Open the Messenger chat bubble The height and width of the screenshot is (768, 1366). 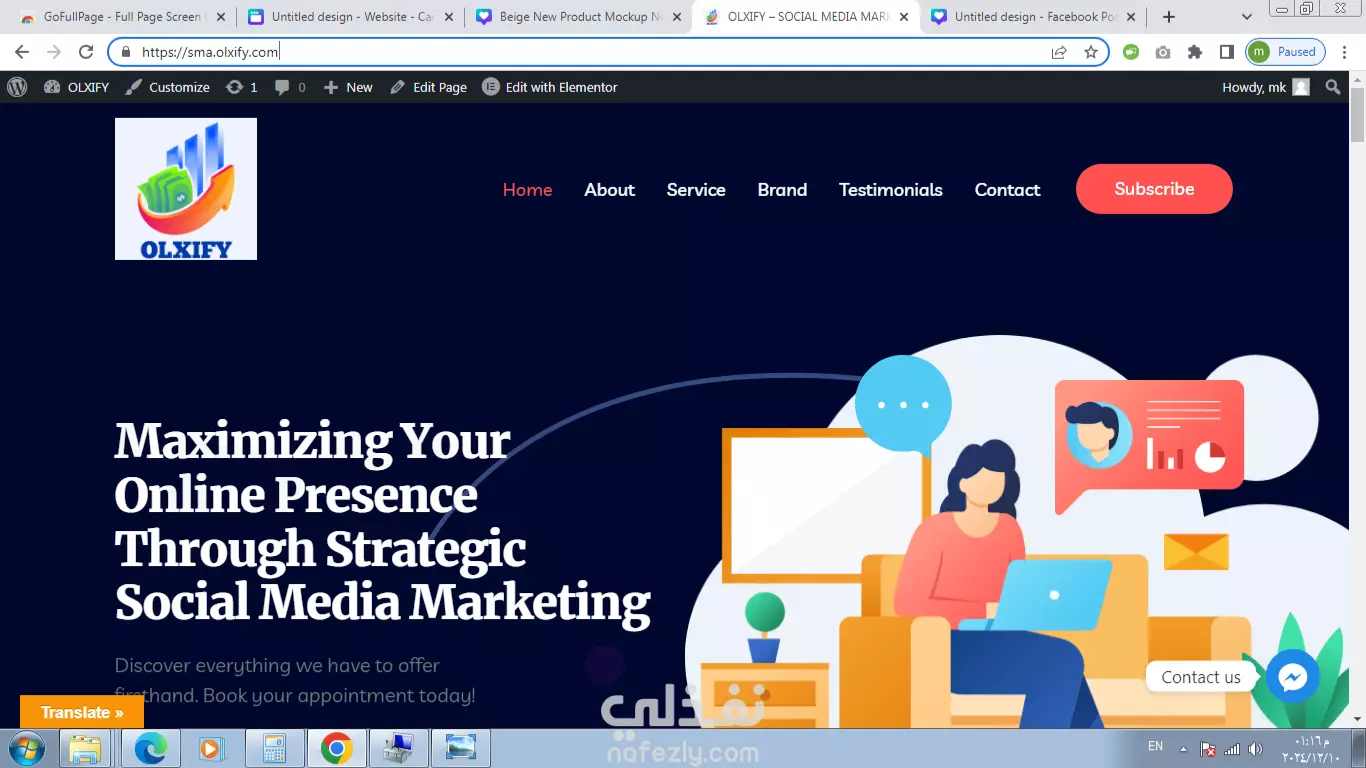(x=1293, y=677)
